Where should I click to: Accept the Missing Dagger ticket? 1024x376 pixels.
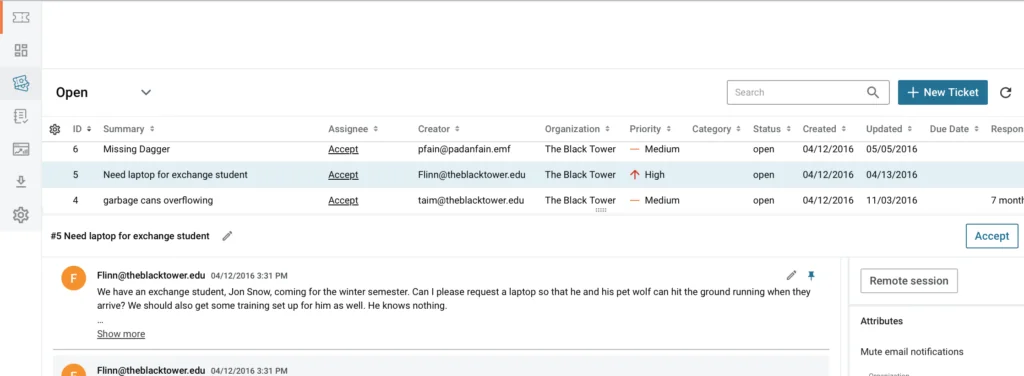coord(343,149)
